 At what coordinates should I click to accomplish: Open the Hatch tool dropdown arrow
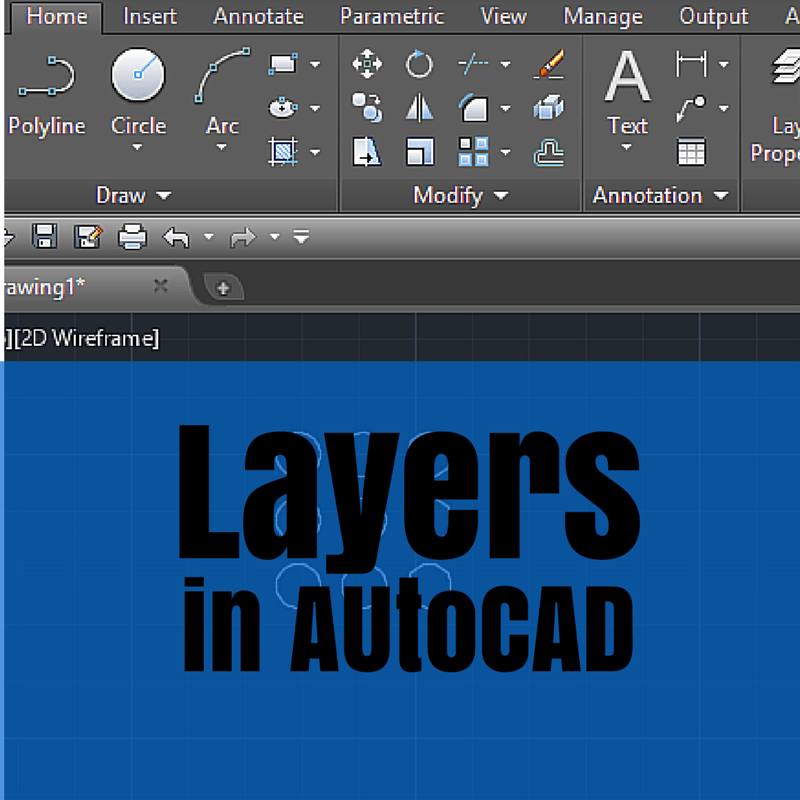pyautogui.click(x=315, y=152)
